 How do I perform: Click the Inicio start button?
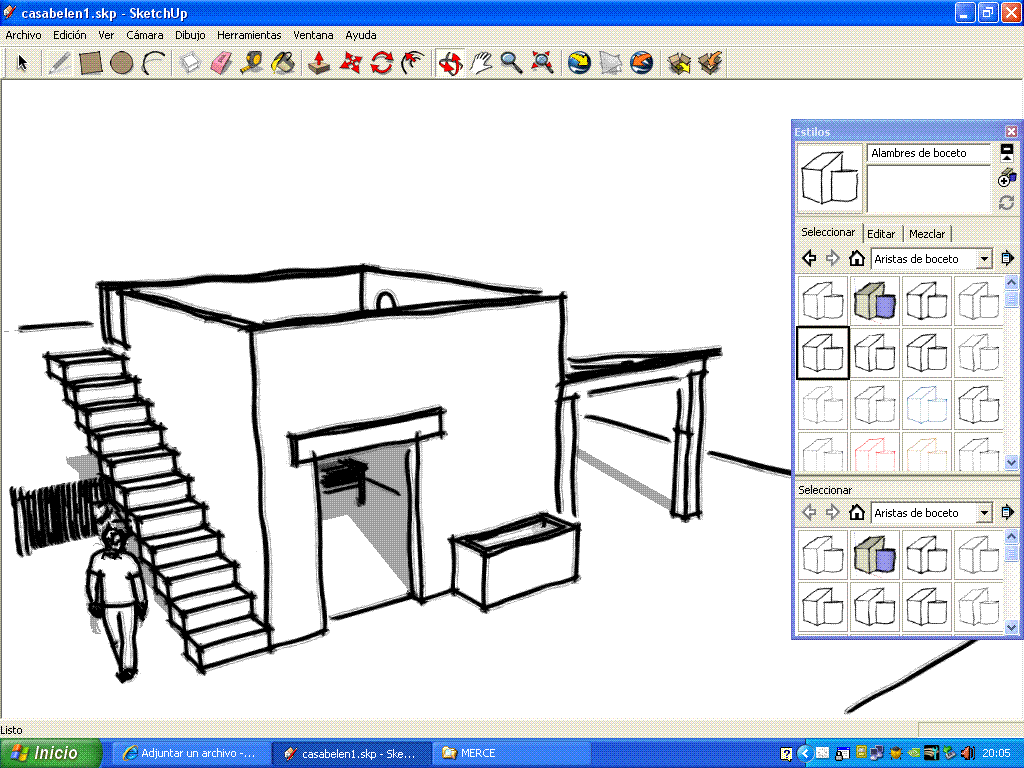pos(52,753)
